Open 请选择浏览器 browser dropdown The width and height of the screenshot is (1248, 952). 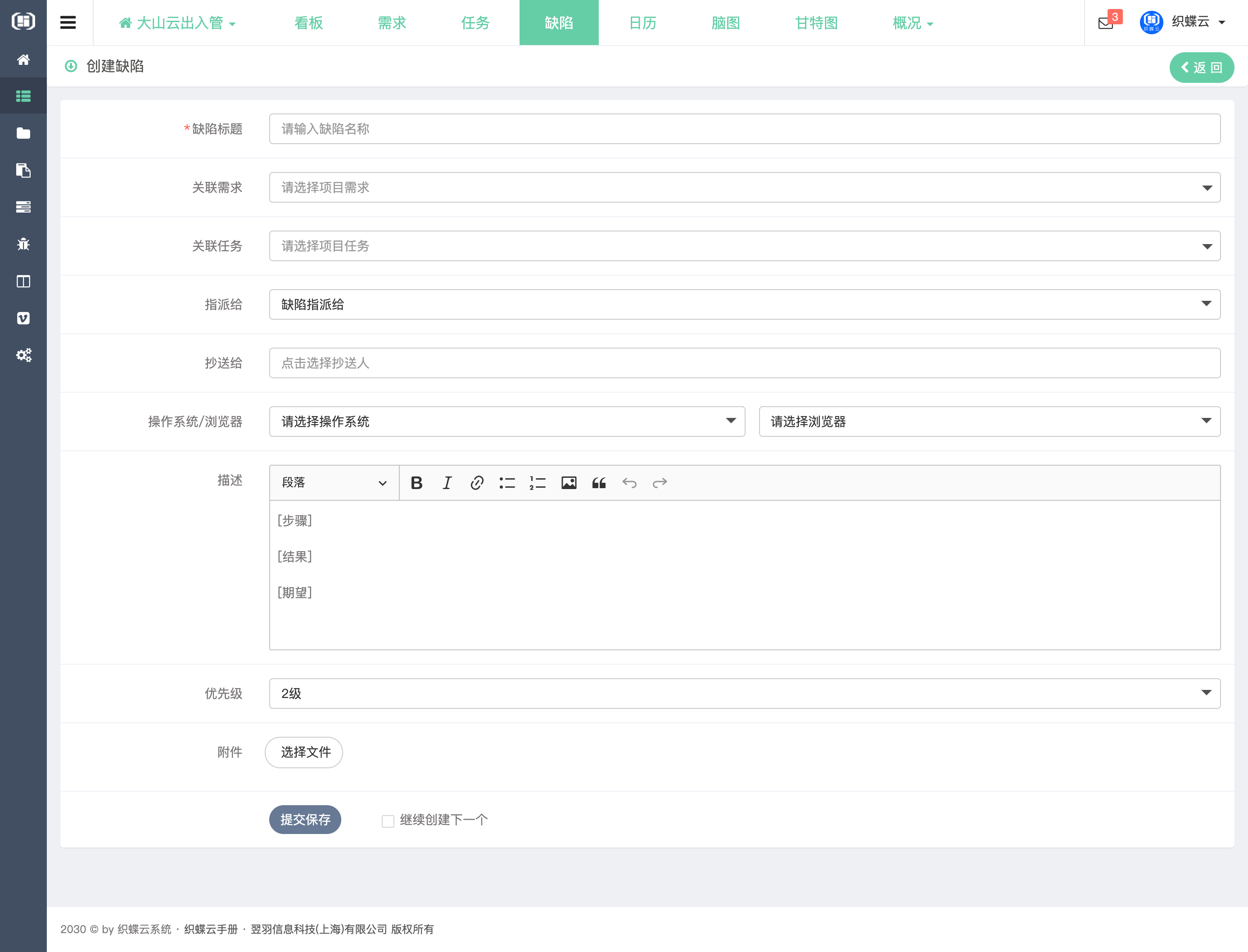tap(989, 422)
